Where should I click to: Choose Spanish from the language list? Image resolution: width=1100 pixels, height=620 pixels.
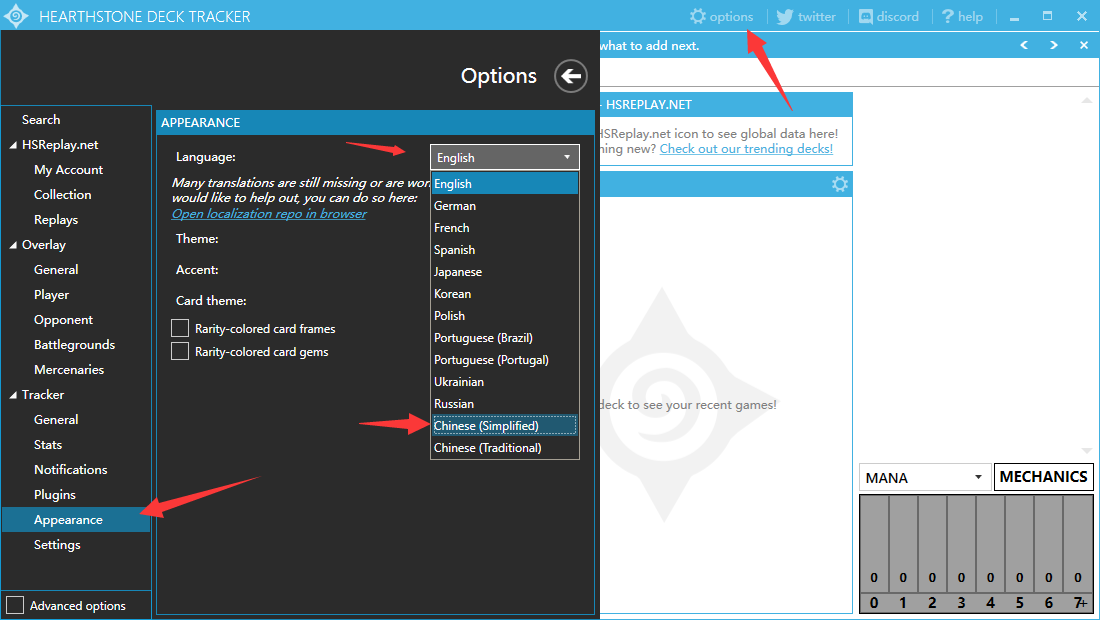point(504,250)
